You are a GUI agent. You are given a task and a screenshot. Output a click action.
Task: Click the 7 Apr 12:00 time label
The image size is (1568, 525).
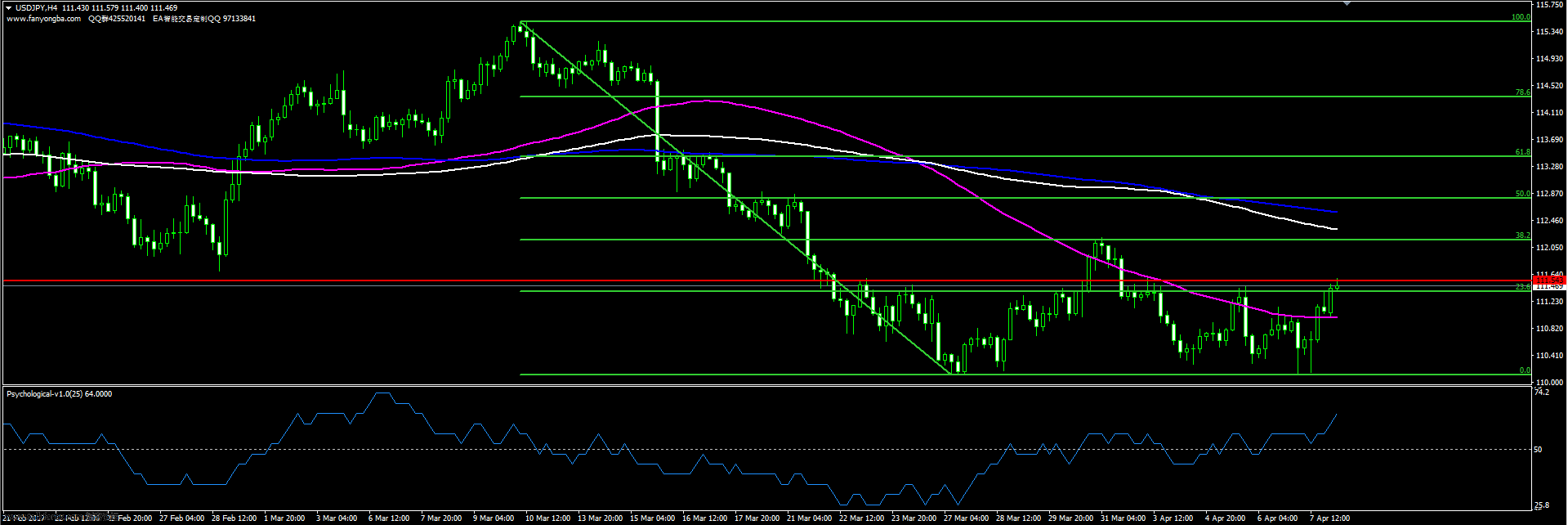click(1329, 518)
